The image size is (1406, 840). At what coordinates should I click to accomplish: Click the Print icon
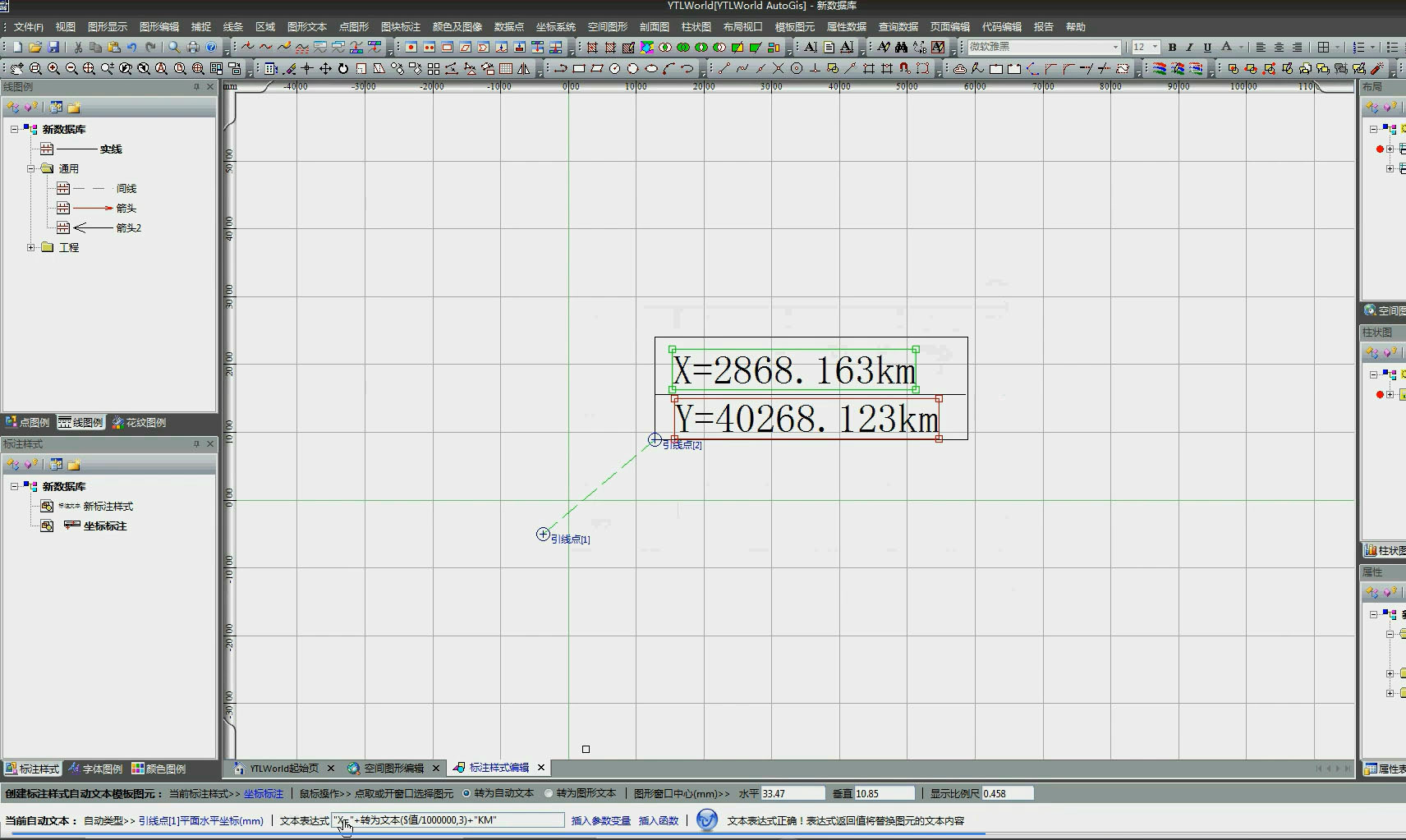pyautogui.click(x=193, y=48)
